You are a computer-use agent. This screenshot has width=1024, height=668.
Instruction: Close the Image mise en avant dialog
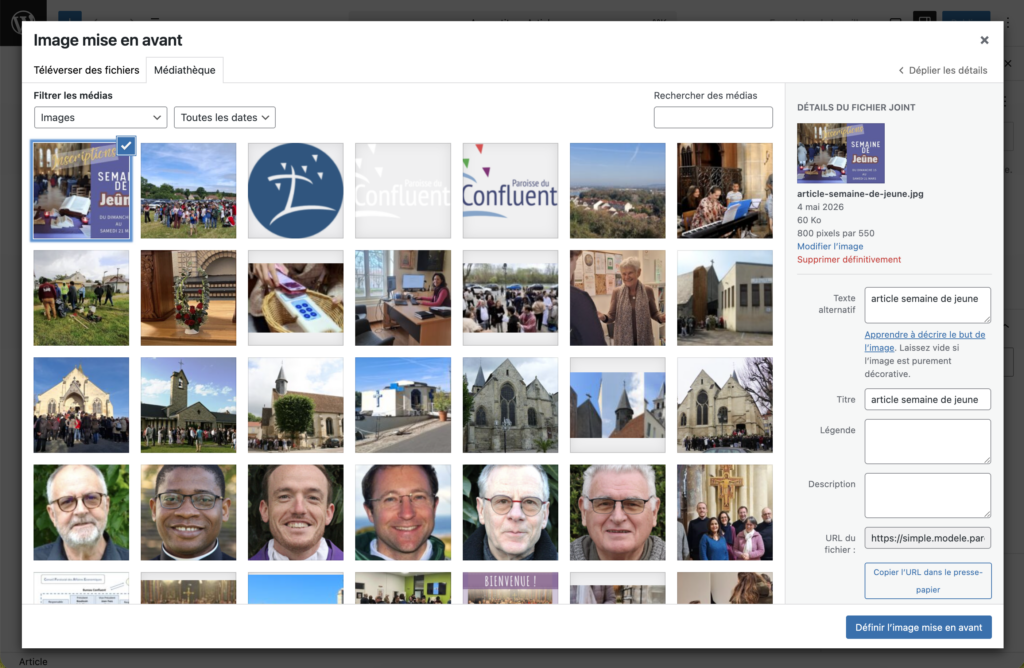pyautogui.click(x=984, y=40)
